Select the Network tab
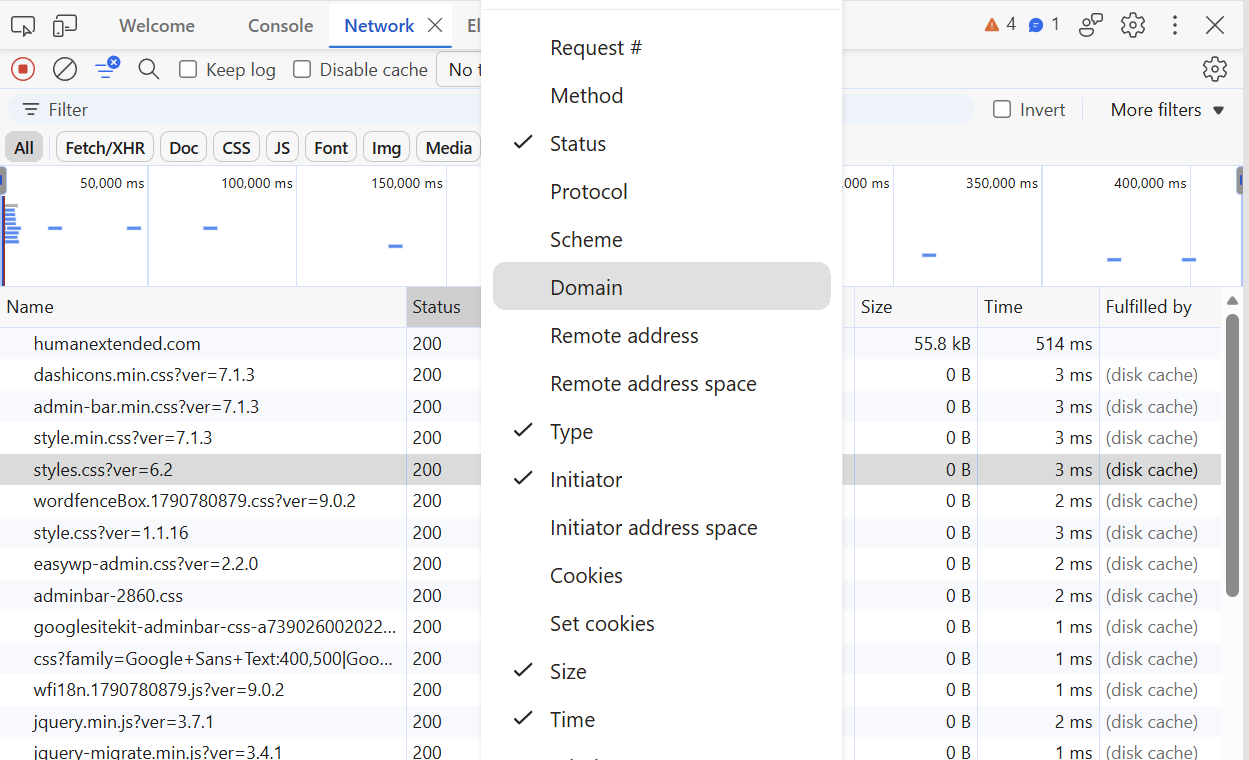 coord(379,25)
